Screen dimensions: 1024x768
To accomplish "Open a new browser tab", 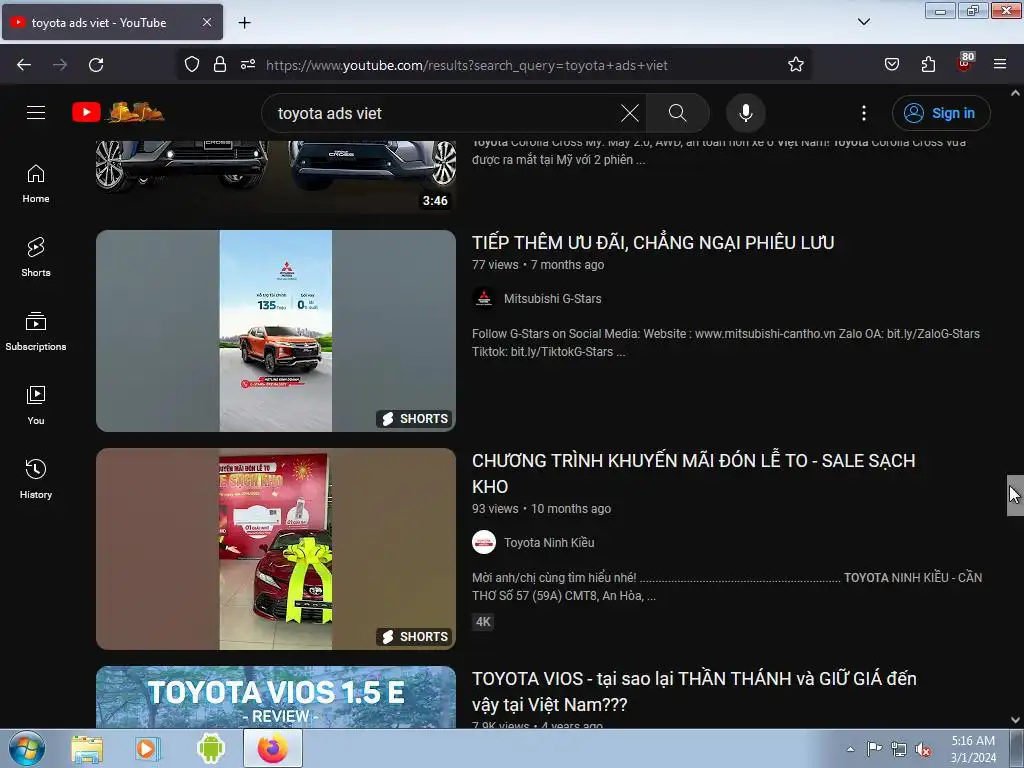I will point(244,23).
